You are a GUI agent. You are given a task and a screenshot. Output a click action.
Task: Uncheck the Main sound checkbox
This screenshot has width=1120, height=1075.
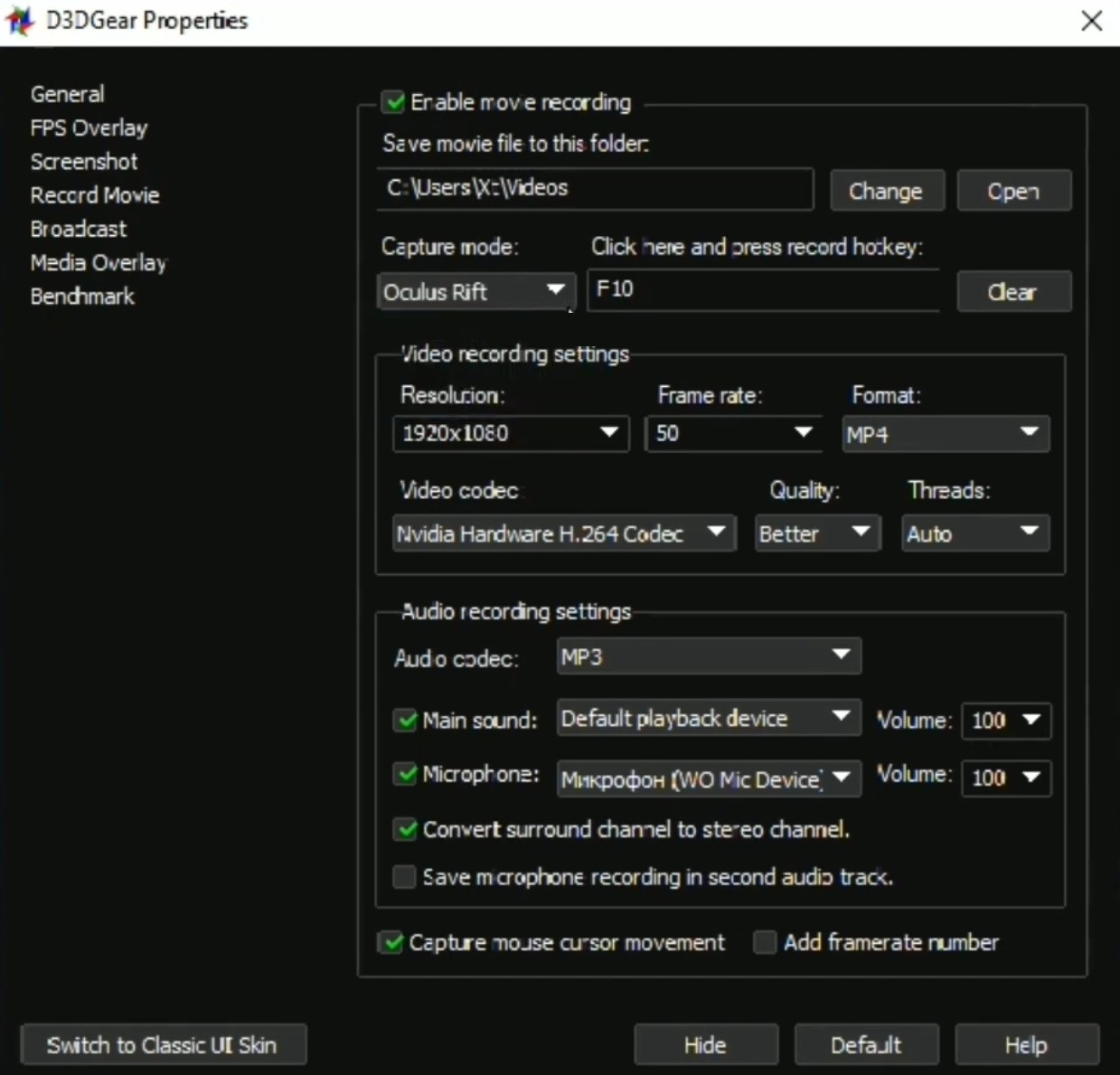point(405,721)
